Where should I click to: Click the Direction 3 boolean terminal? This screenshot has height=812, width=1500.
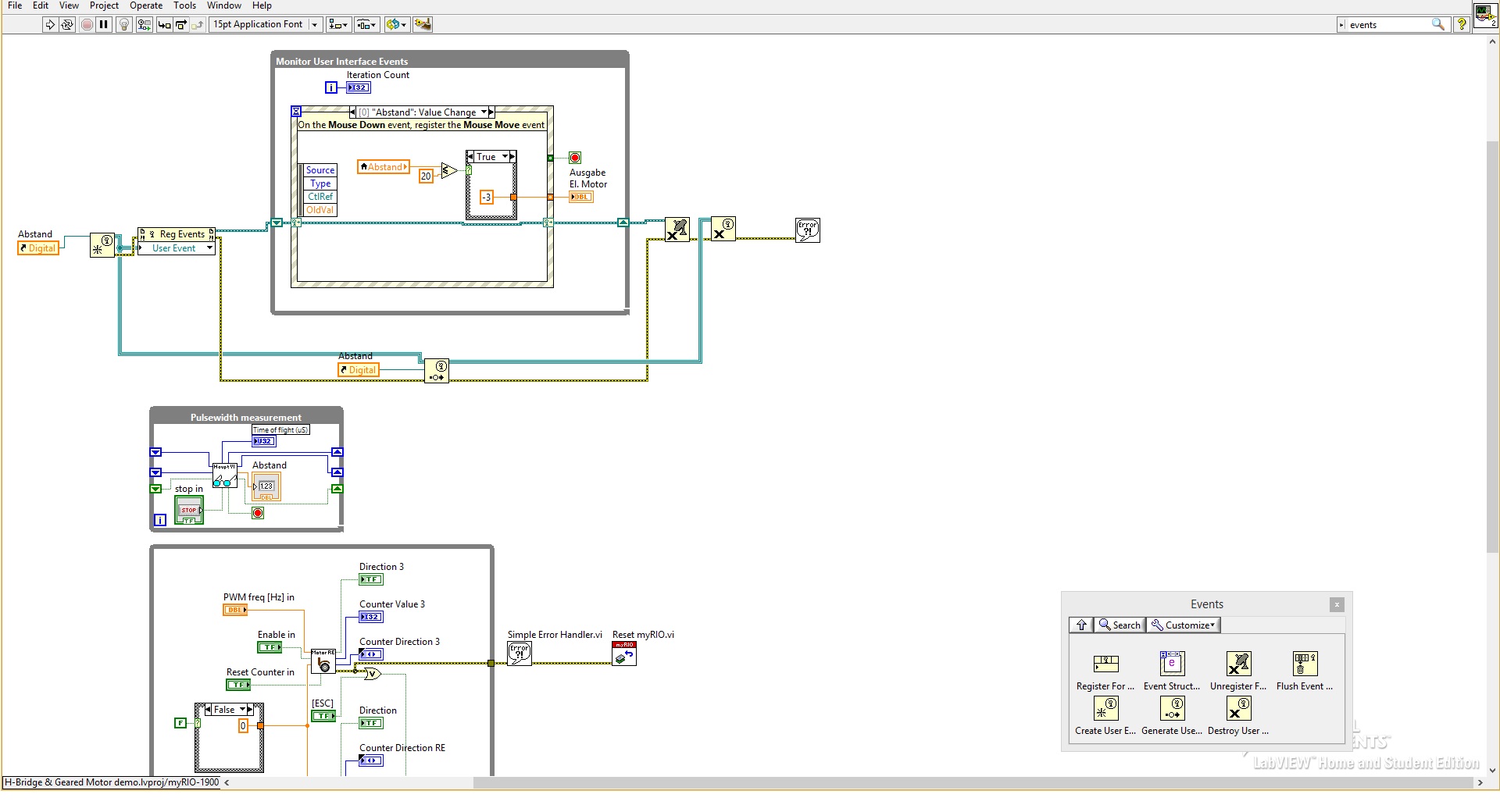tap(370, 579)
